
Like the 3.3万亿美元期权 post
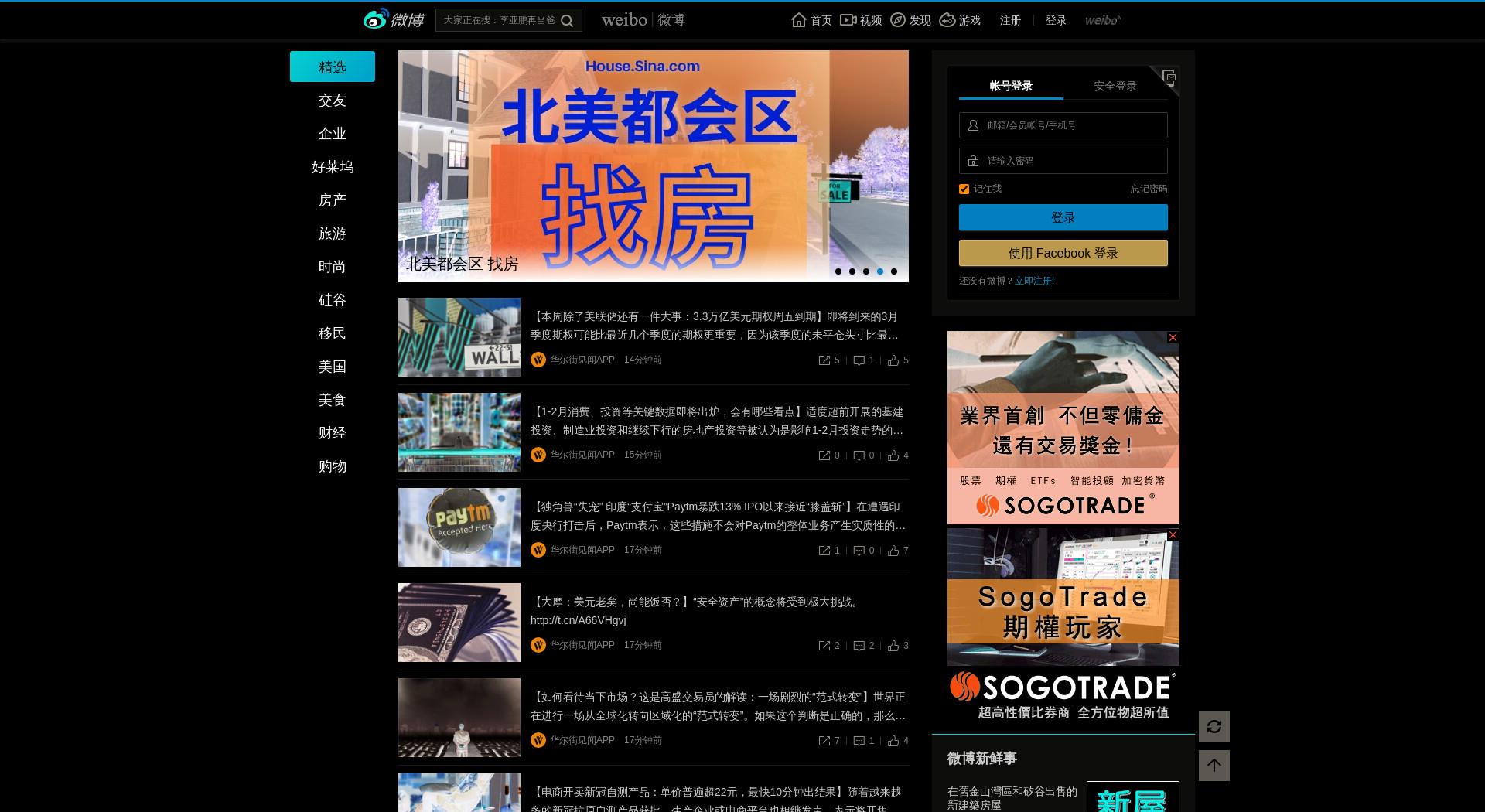[893, 360]
